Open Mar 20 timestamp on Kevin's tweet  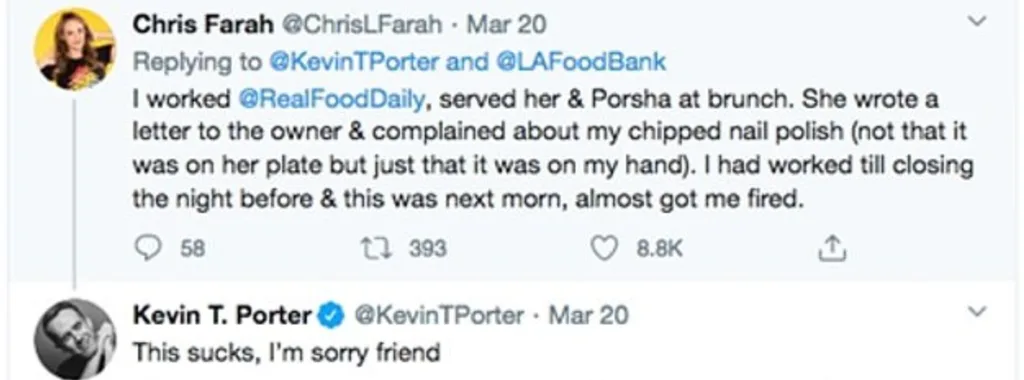(x=588, y=316)
